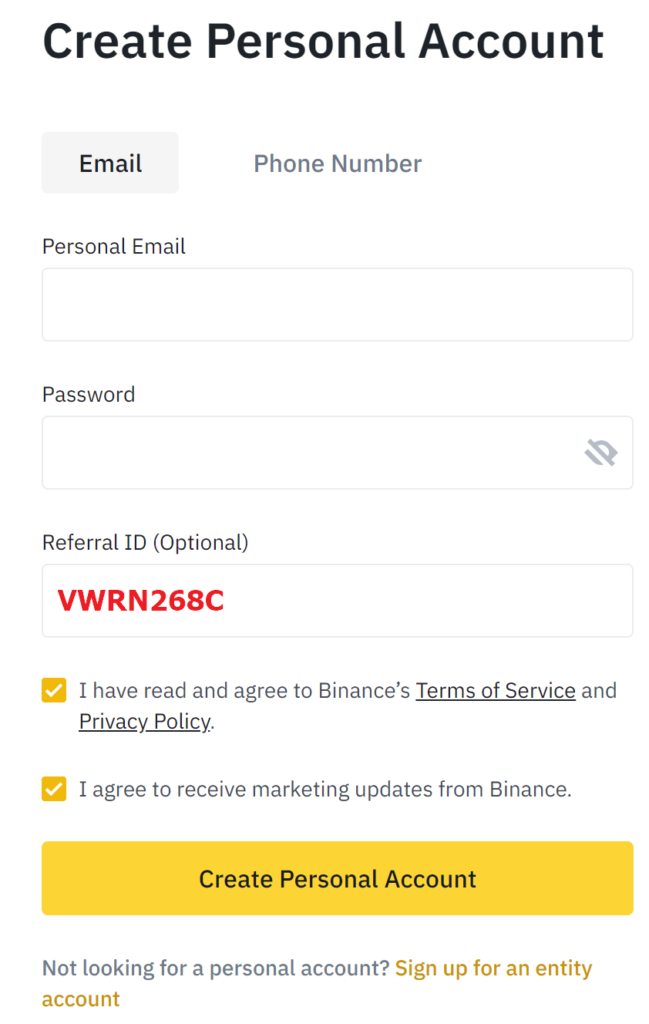The width and height of the screenshot is (649, 1024).
Task: Click 'I agree to receive marketing updates' text
Action: coord(325,790)
